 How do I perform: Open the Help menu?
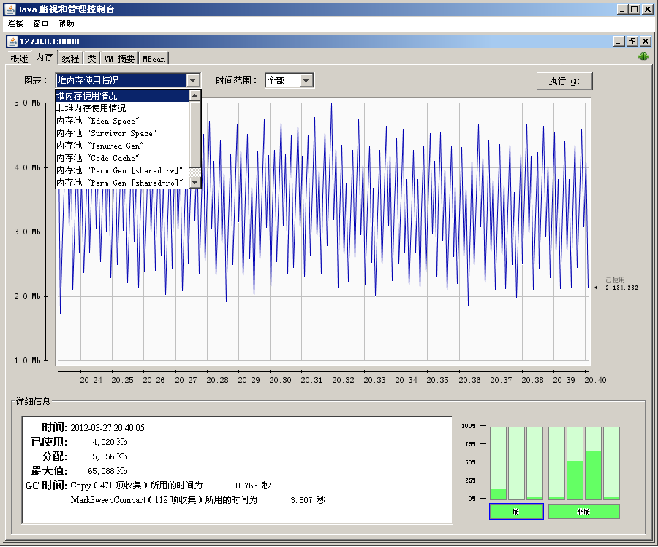[66, 22]
